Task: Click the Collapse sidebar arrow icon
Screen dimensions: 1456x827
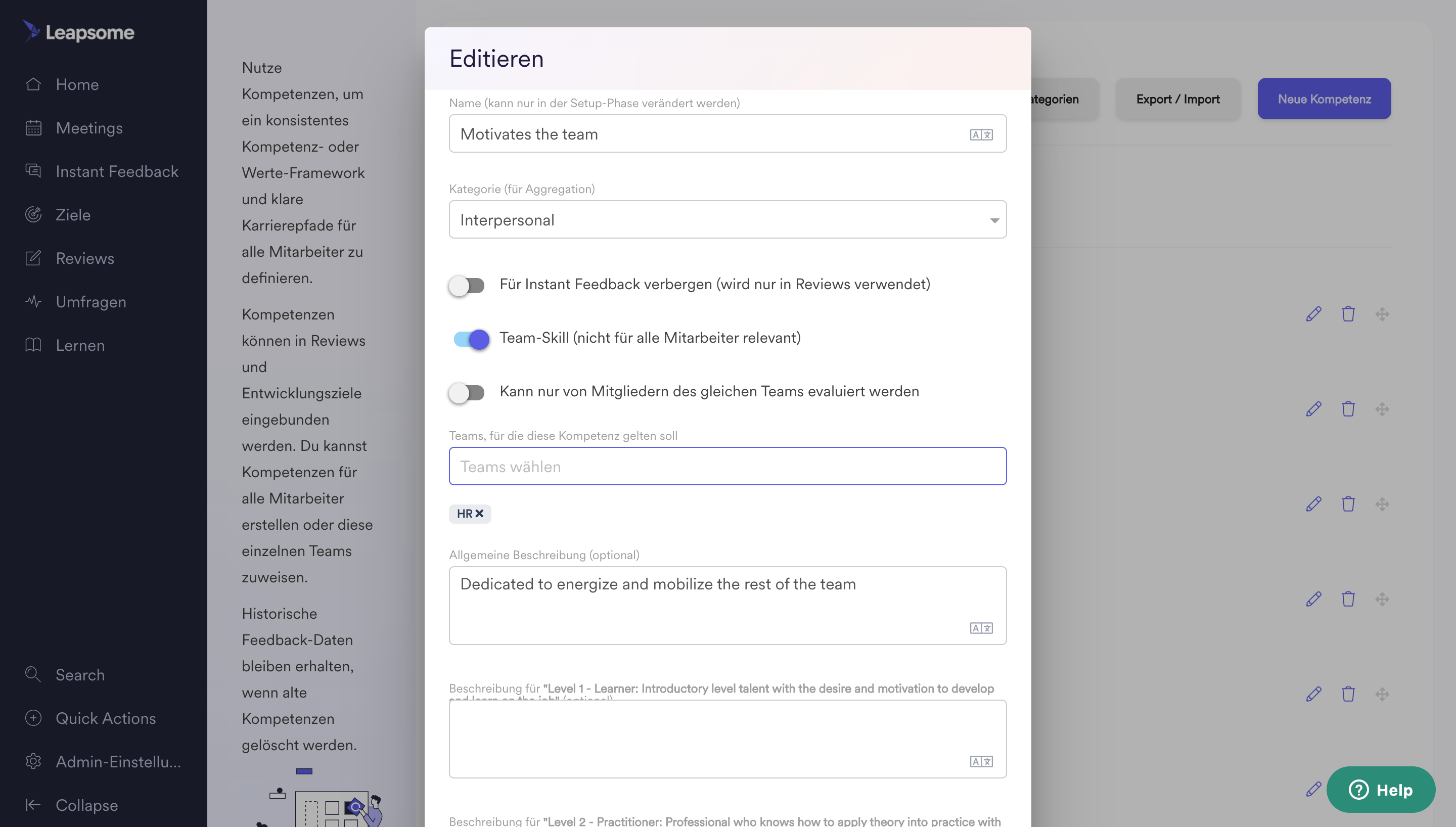Action: (33, 805)
